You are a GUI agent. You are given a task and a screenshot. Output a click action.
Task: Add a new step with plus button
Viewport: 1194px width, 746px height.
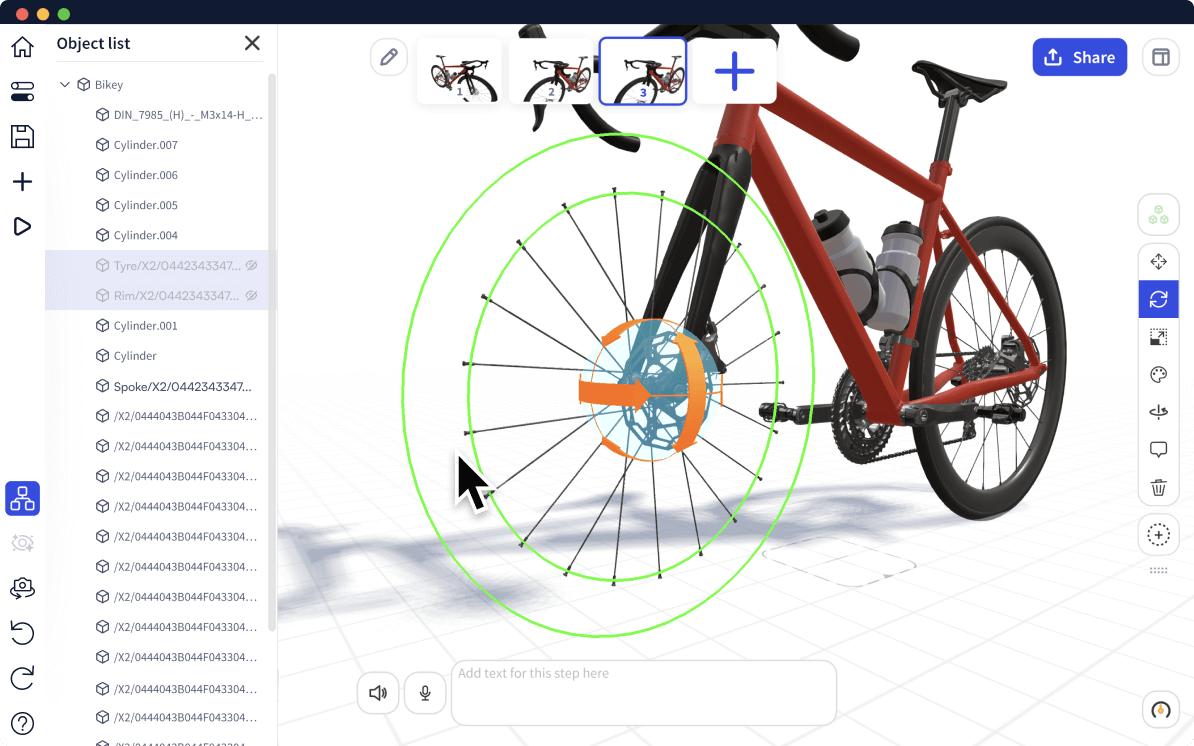point(734,71)
